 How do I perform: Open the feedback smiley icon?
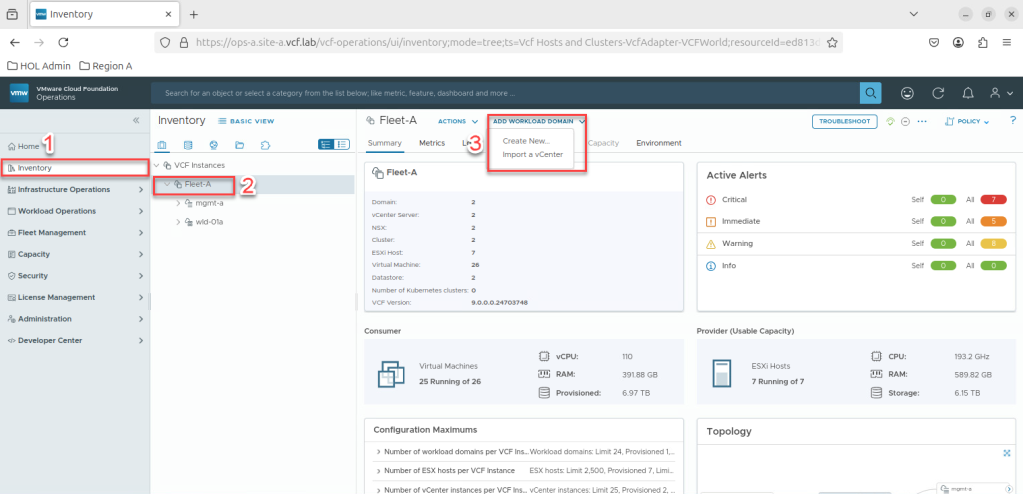(907, 93)
